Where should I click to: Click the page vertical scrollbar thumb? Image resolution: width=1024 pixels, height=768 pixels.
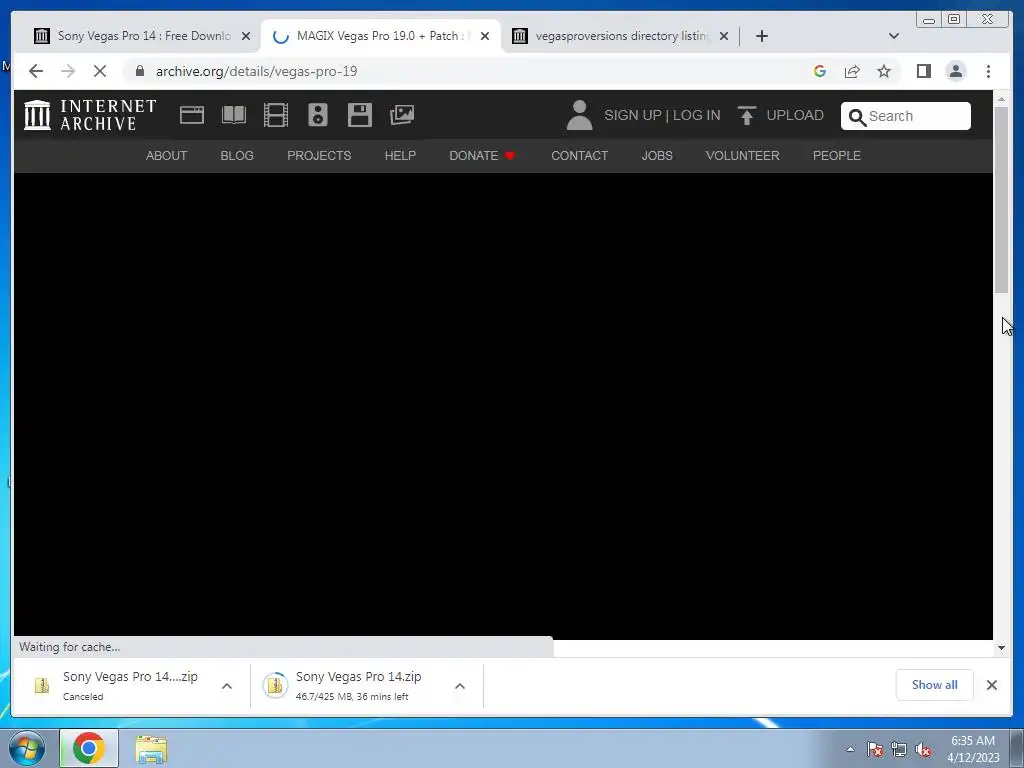click(x=1001, y=199)
